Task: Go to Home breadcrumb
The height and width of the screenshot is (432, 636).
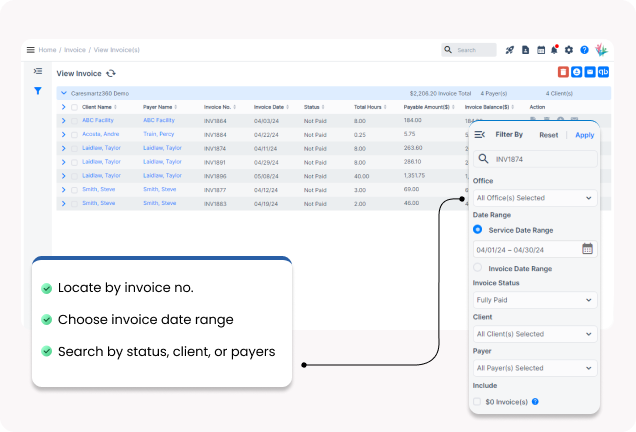Action: tap(47, 50)
